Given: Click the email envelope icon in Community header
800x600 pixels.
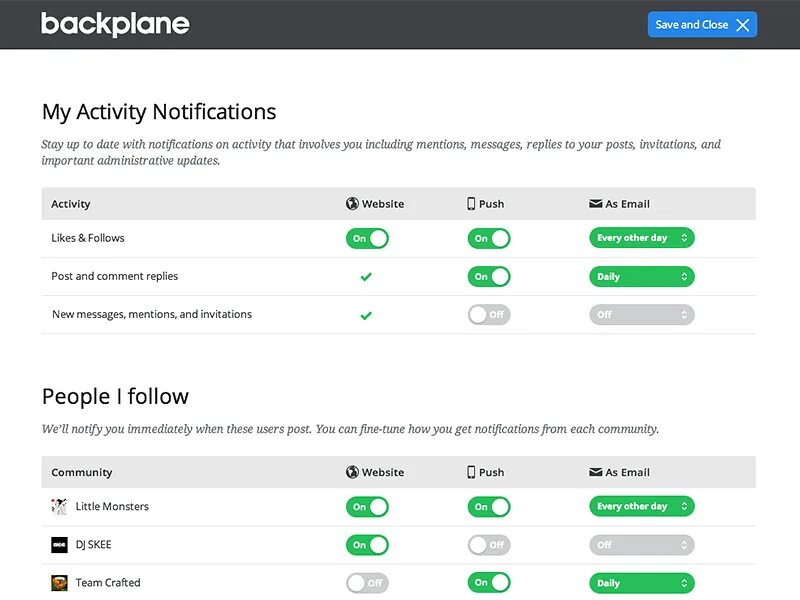Looking at the screenshot, I should pyautogui.click(x=596, y=472).
